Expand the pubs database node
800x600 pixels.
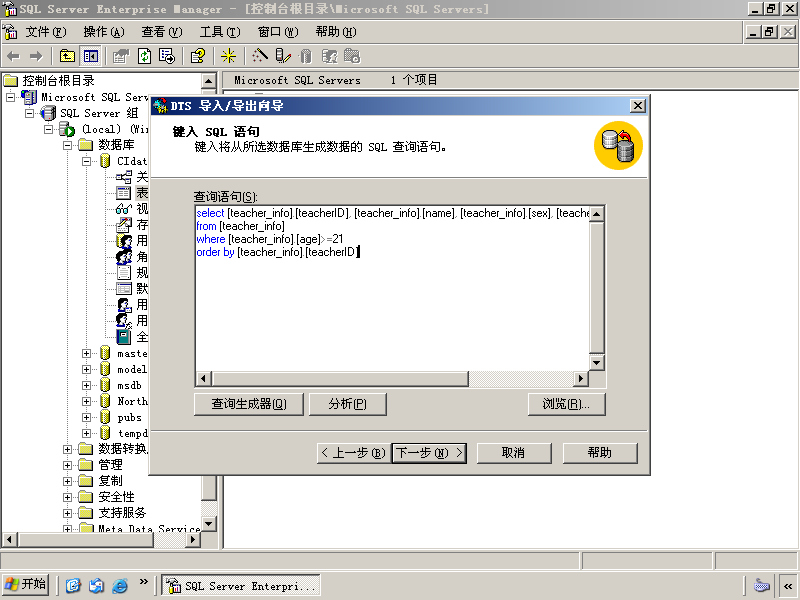coord(87,417)
